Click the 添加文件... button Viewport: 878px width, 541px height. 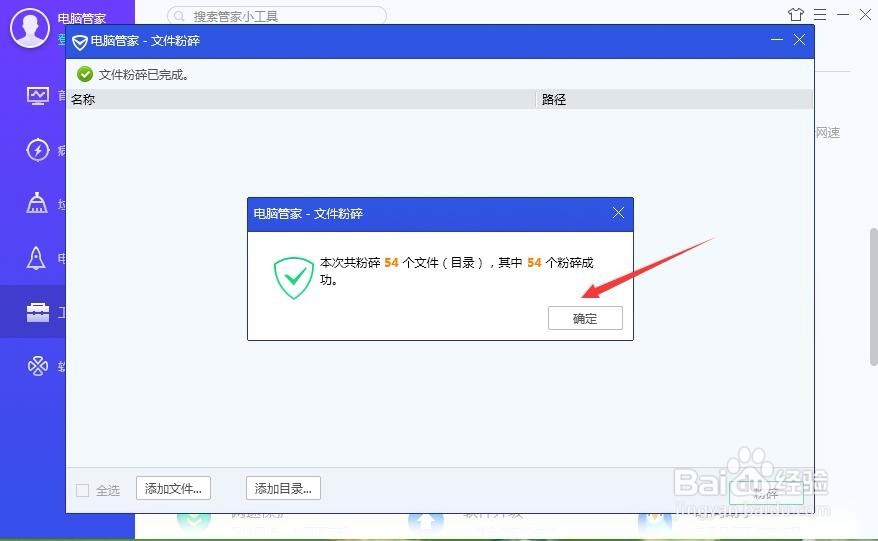tap(173, 488)
